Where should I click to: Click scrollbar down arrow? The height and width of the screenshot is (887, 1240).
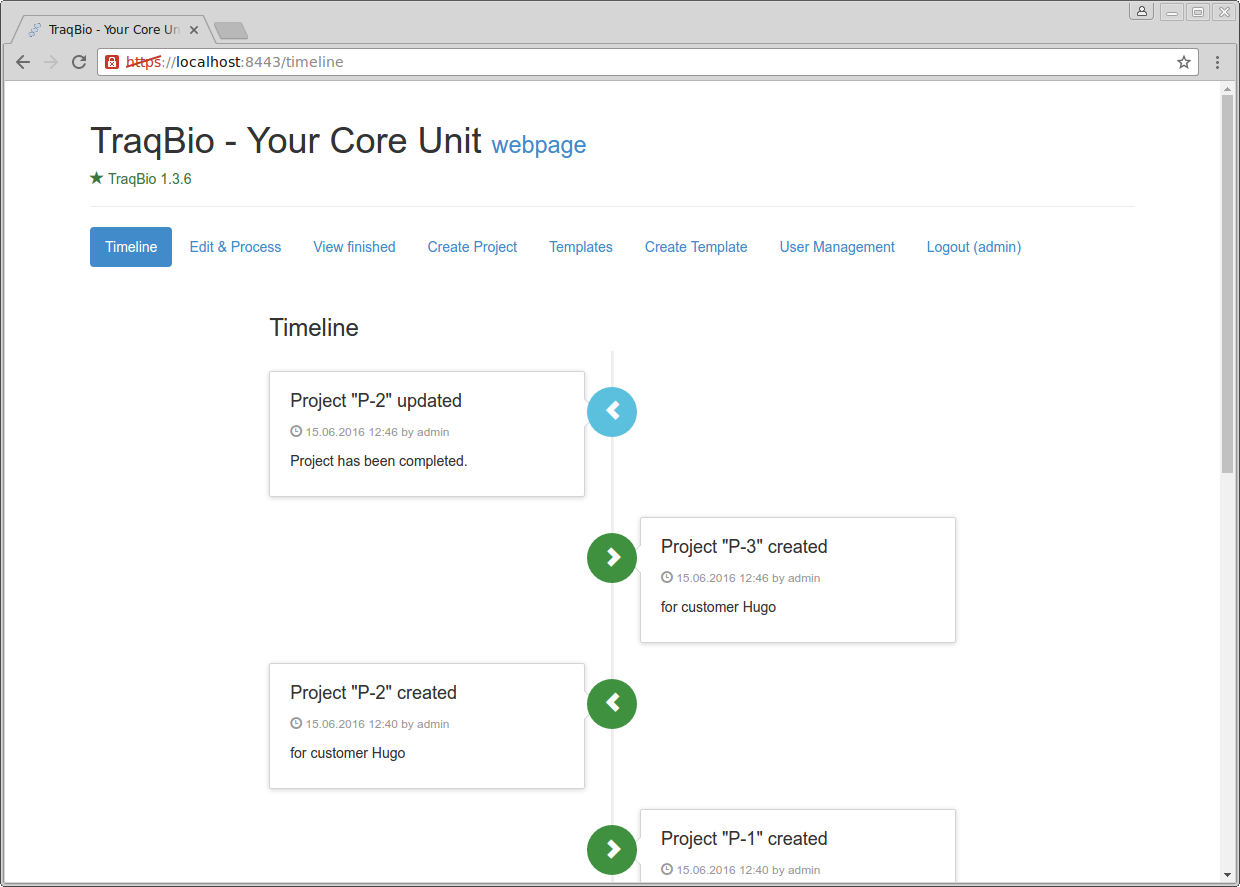pos(1228,875)
